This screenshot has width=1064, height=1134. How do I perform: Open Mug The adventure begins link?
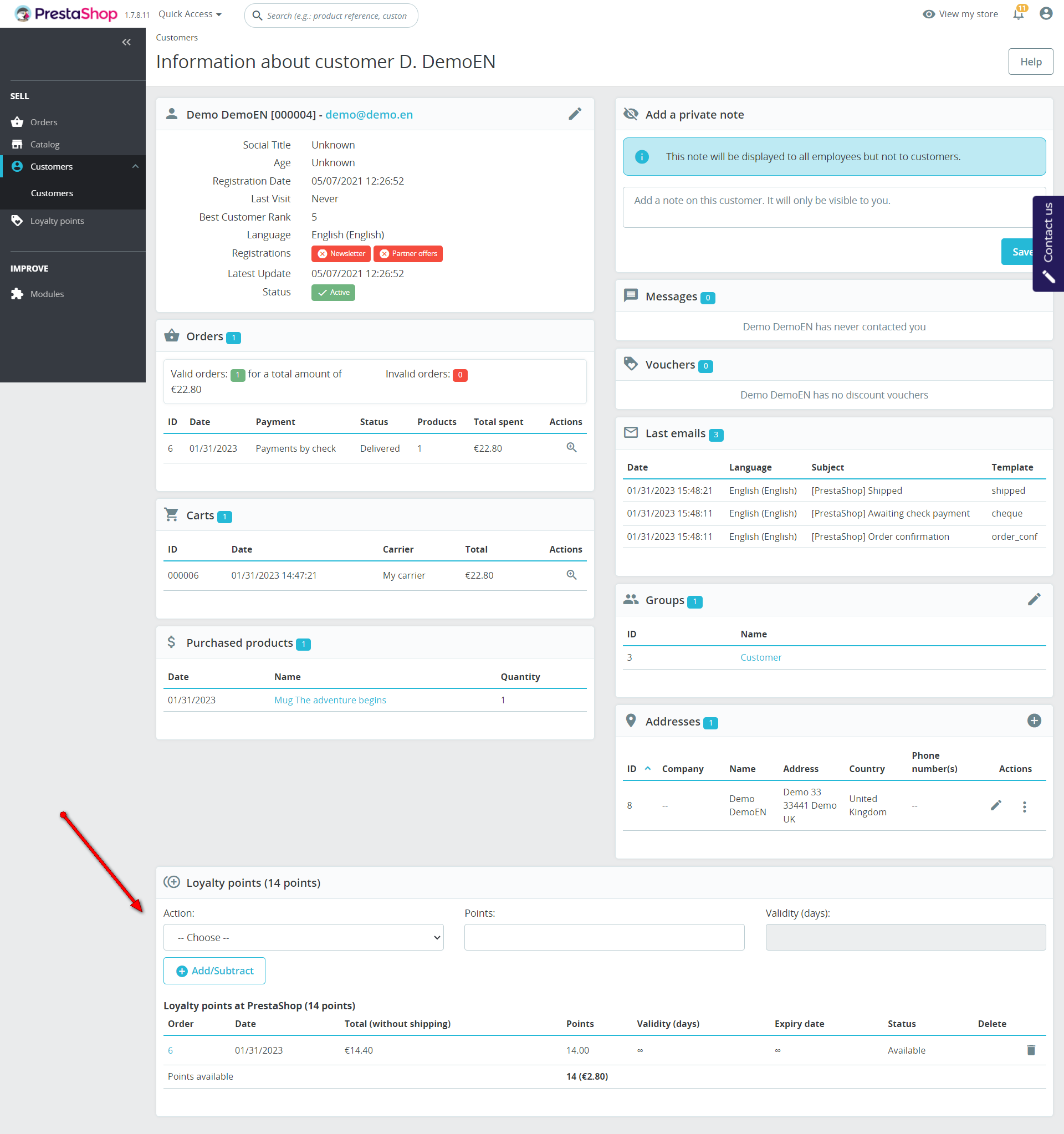pyautogui.click(x=330, y=700)
